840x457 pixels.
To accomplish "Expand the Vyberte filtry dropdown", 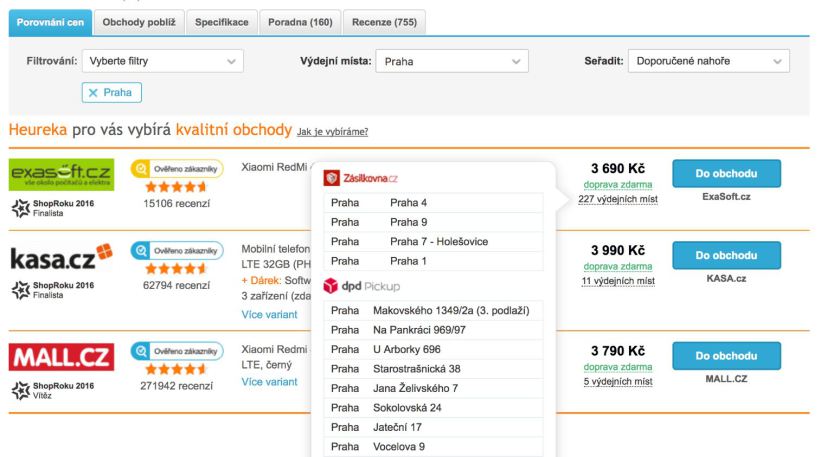I will [x=163, y=61].
